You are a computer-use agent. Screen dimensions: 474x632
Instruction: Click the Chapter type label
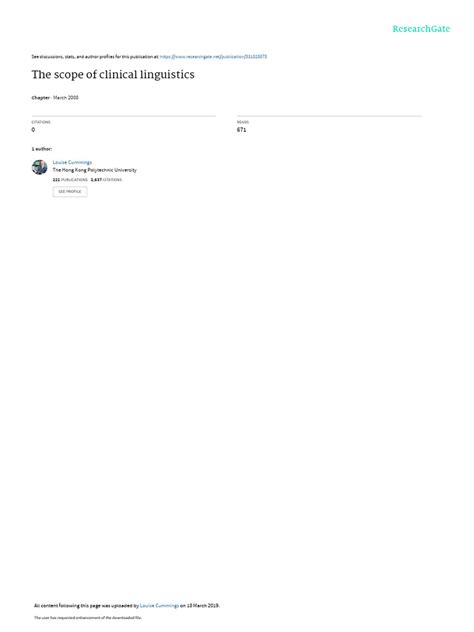(41, 98)
